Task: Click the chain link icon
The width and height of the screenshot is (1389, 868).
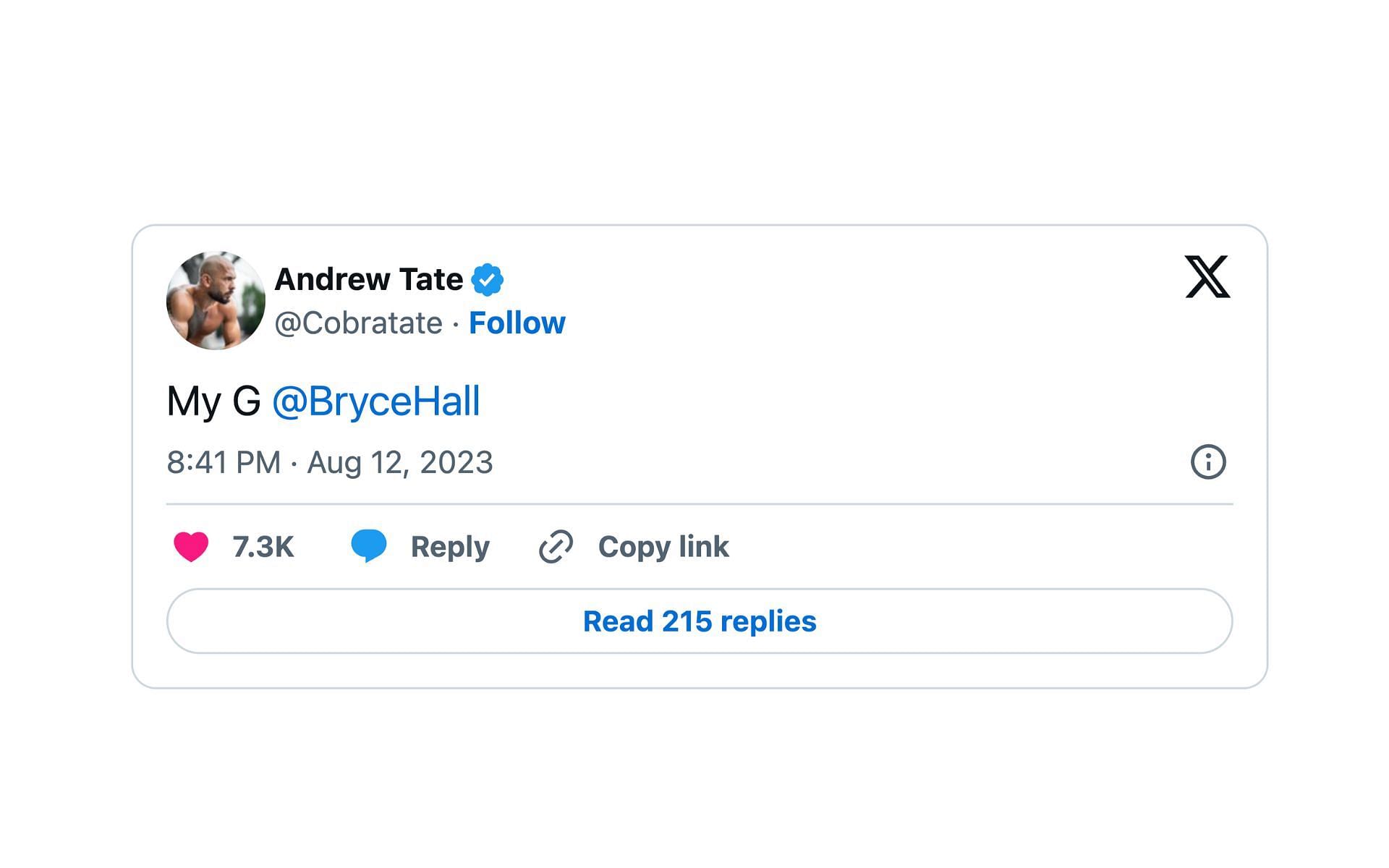Action: pyautogui.click(x=556, y=546)
